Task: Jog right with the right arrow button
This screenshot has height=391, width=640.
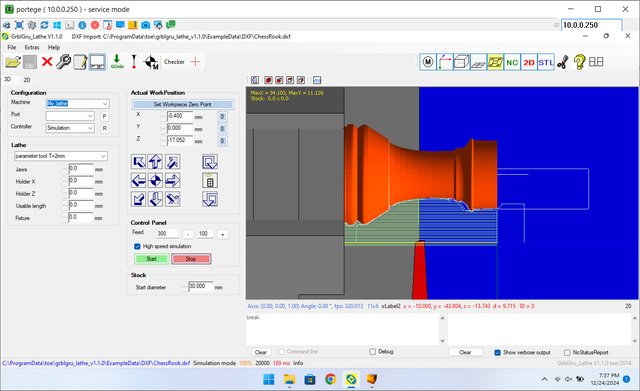Action: [x=173, y=180]
